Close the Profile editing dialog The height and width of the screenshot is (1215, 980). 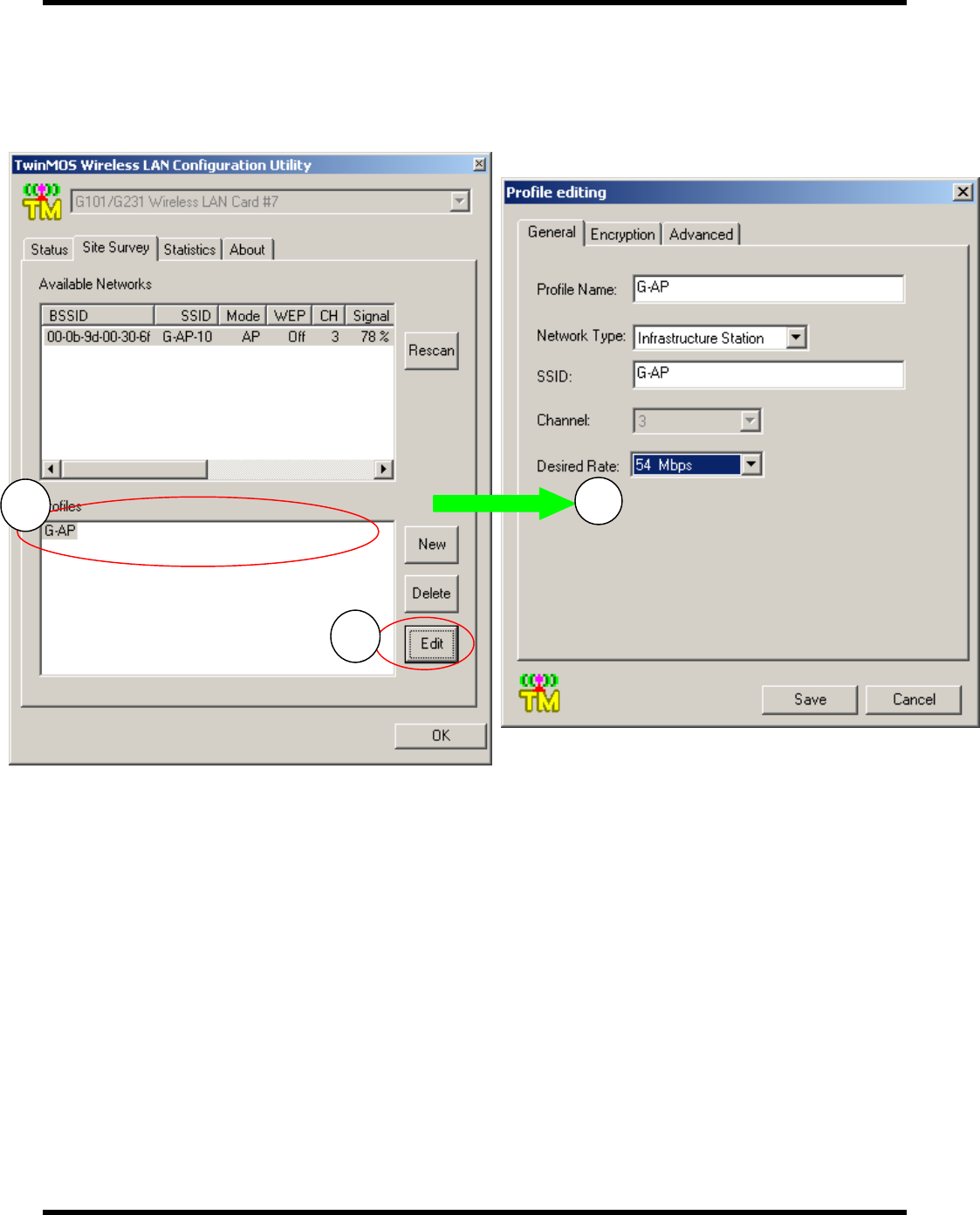tap(963, 192)
